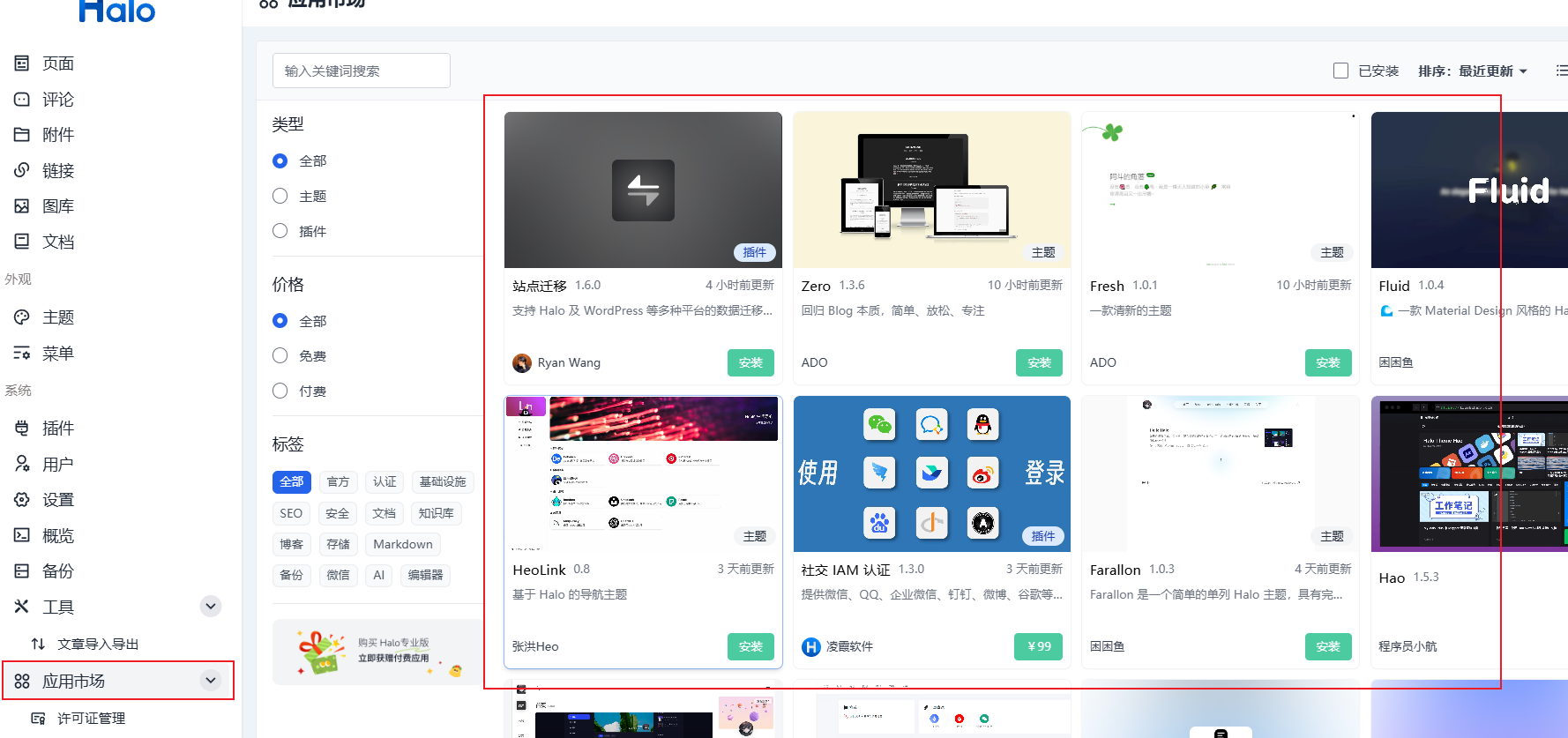Filter by 官方 tag

(x=338, y=481)
